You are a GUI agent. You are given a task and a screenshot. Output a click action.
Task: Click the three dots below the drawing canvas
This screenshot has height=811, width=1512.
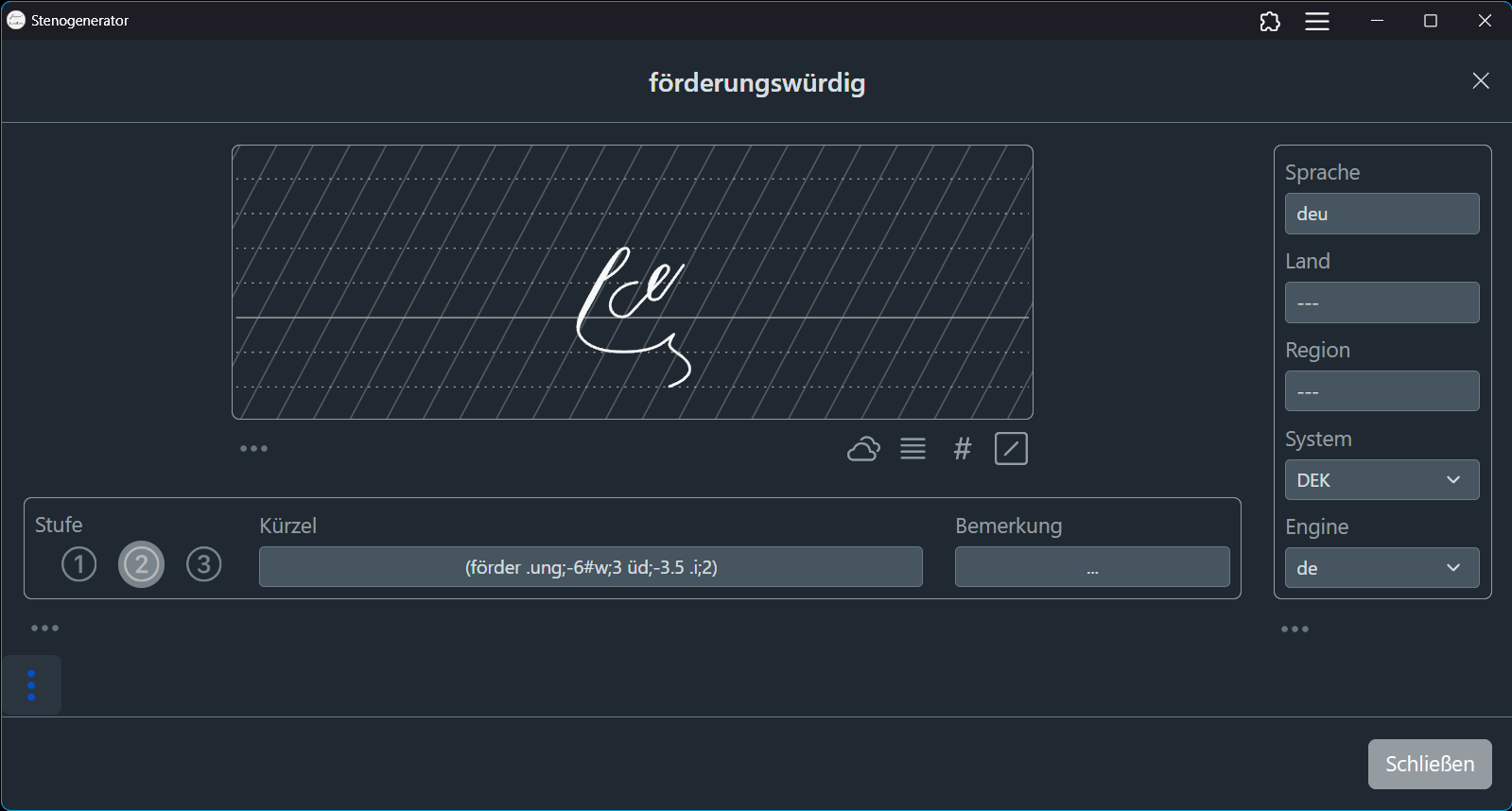[x=253, y=449]
